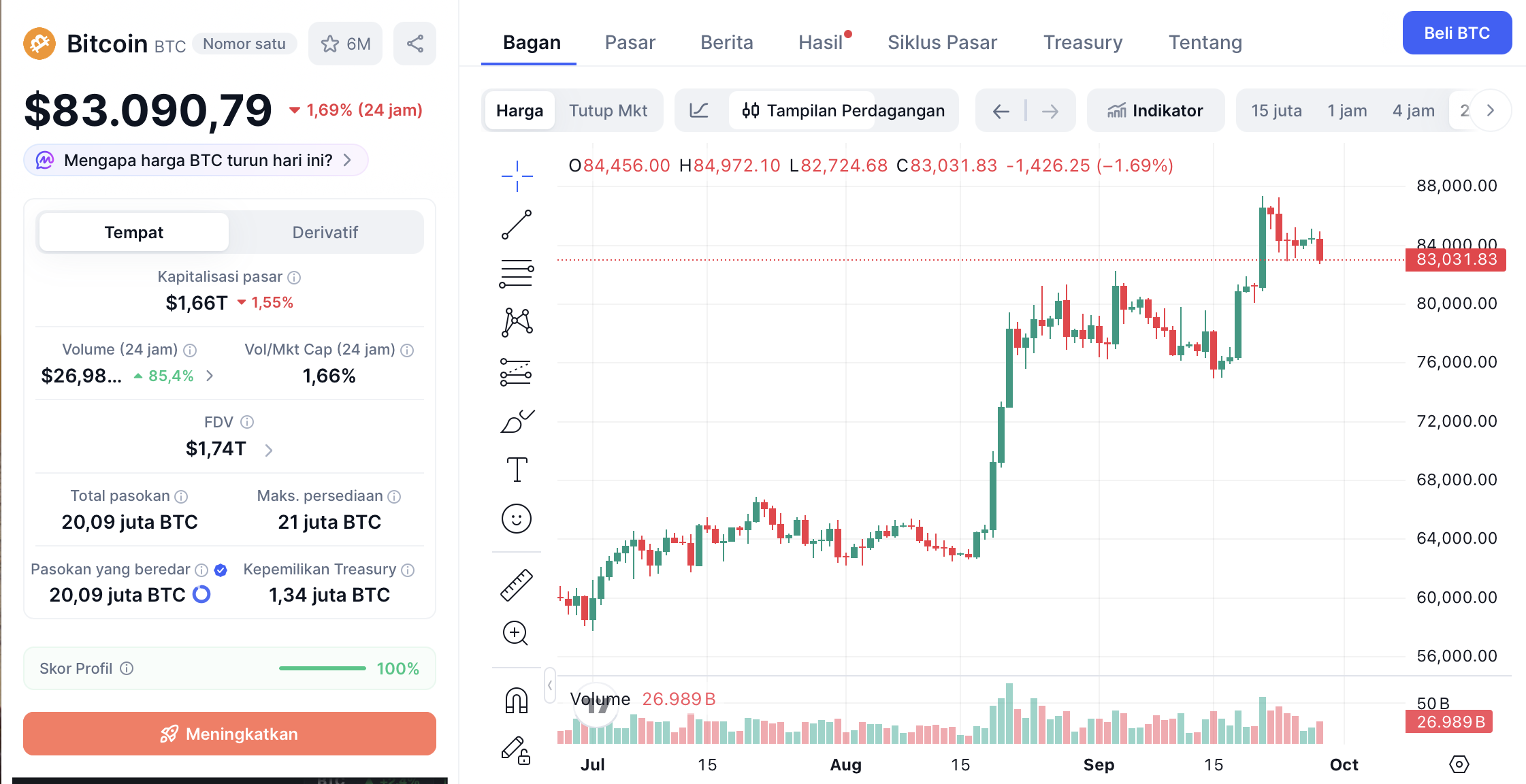Open the Siklus Pasar tab
1526x784 pixels.
(942, 42)
